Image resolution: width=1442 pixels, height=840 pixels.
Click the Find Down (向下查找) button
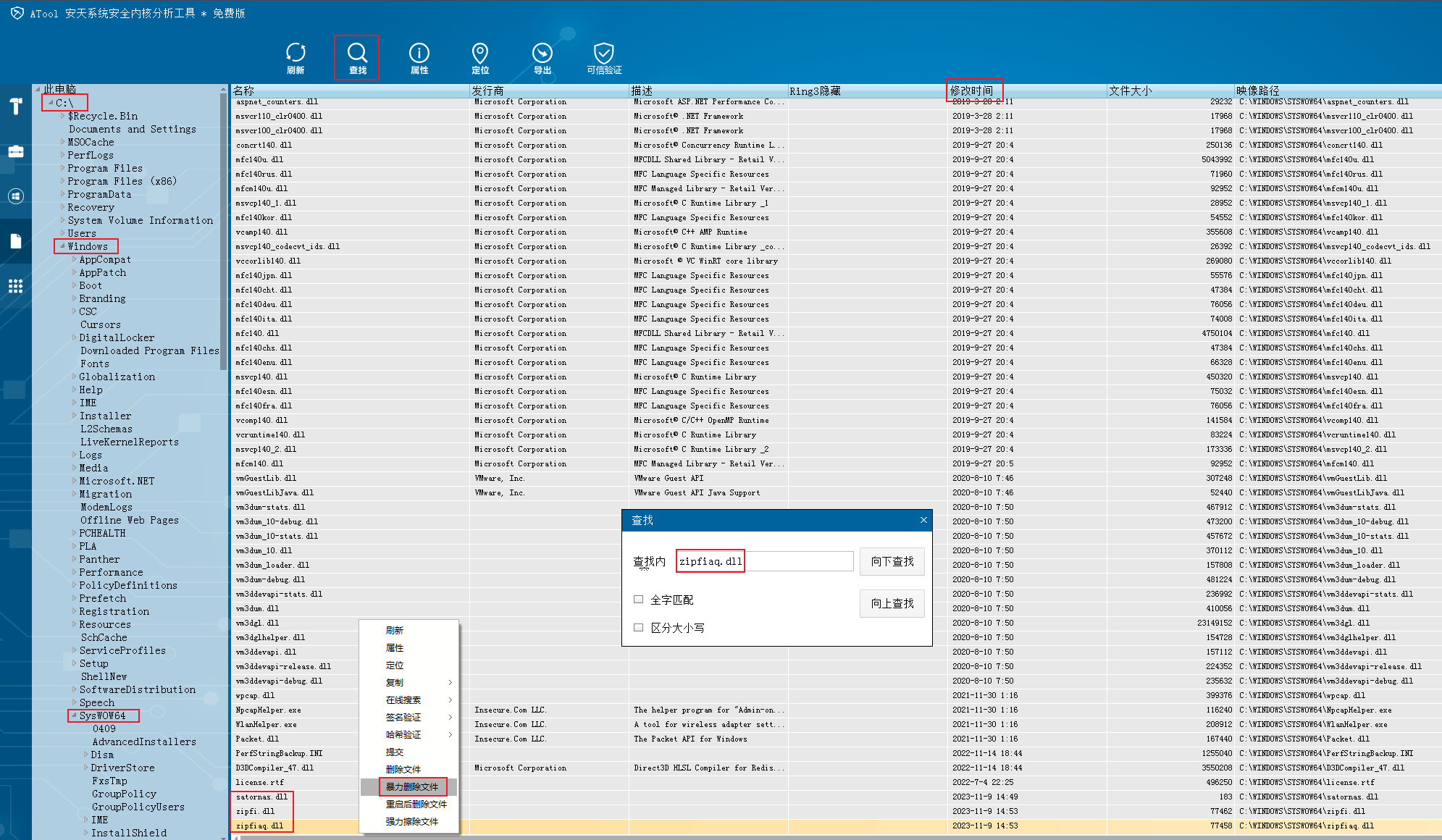(x=892, y=561)
